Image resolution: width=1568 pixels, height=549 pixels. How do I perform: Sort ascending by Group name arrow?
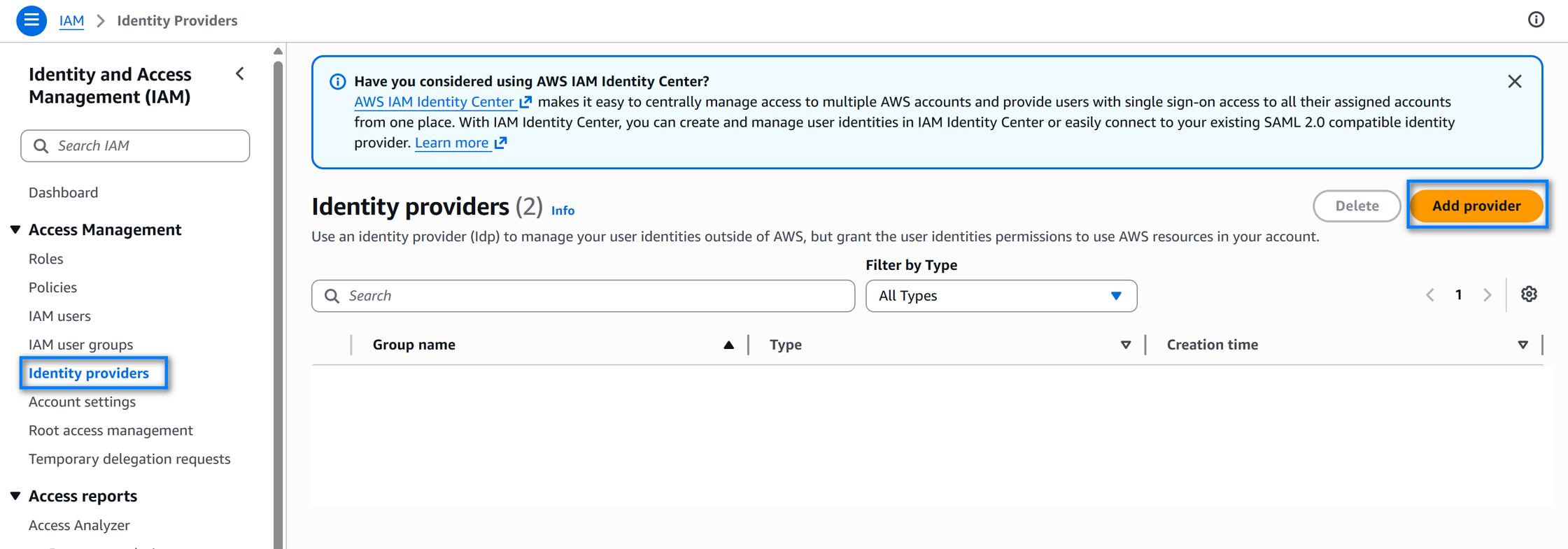[728, 345]
